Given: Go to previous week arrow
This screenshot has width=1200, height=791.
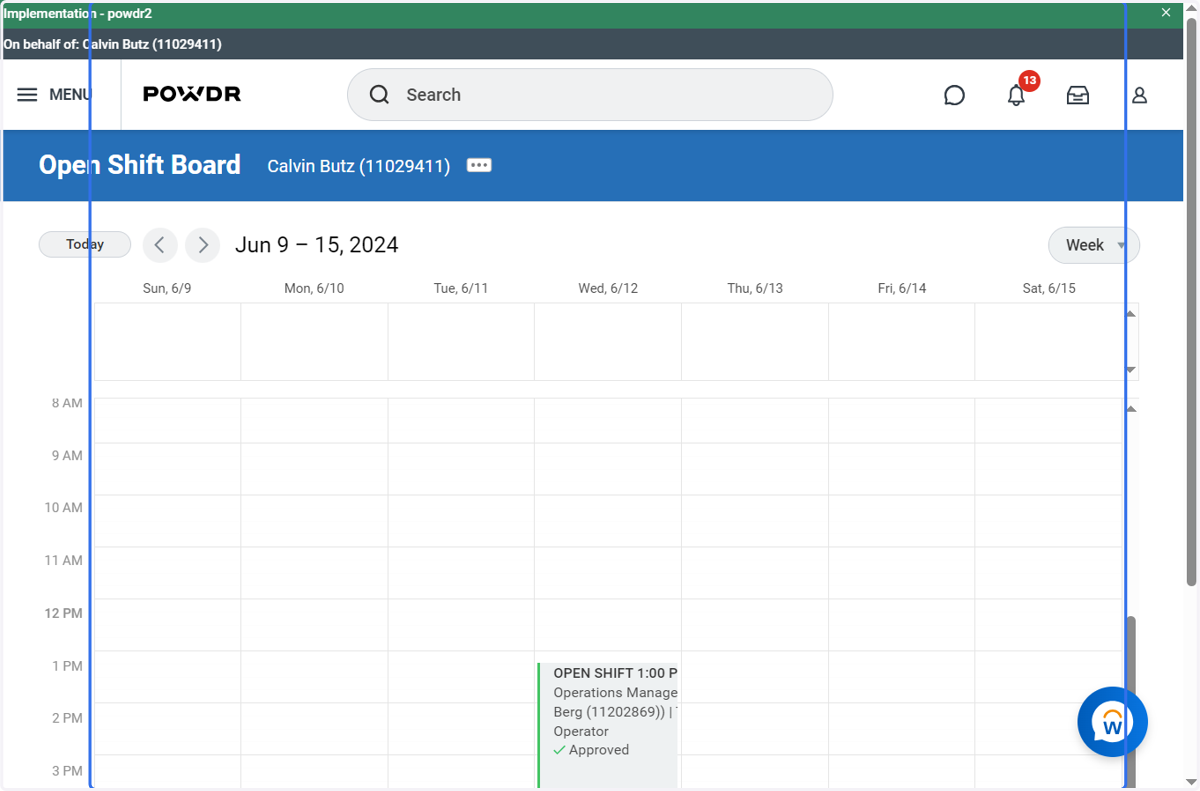Looking at the screenshot, I should pyautogui.click(x=160, y=245).
